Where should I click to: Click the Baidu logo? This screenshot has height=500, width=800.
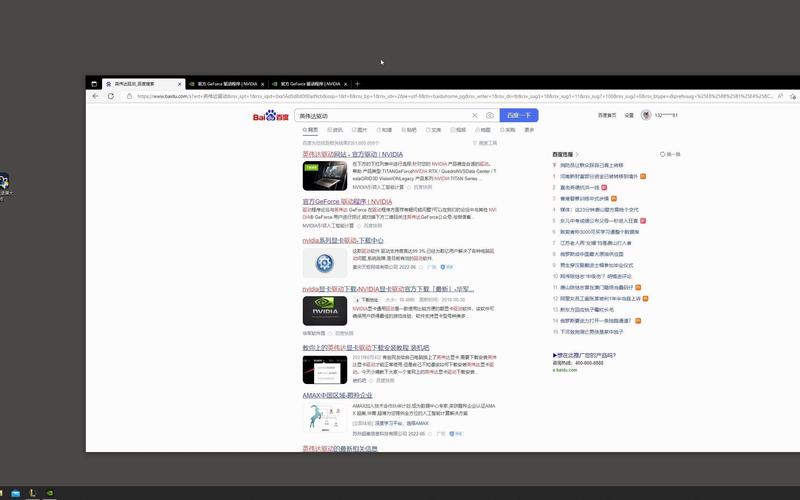270,116
